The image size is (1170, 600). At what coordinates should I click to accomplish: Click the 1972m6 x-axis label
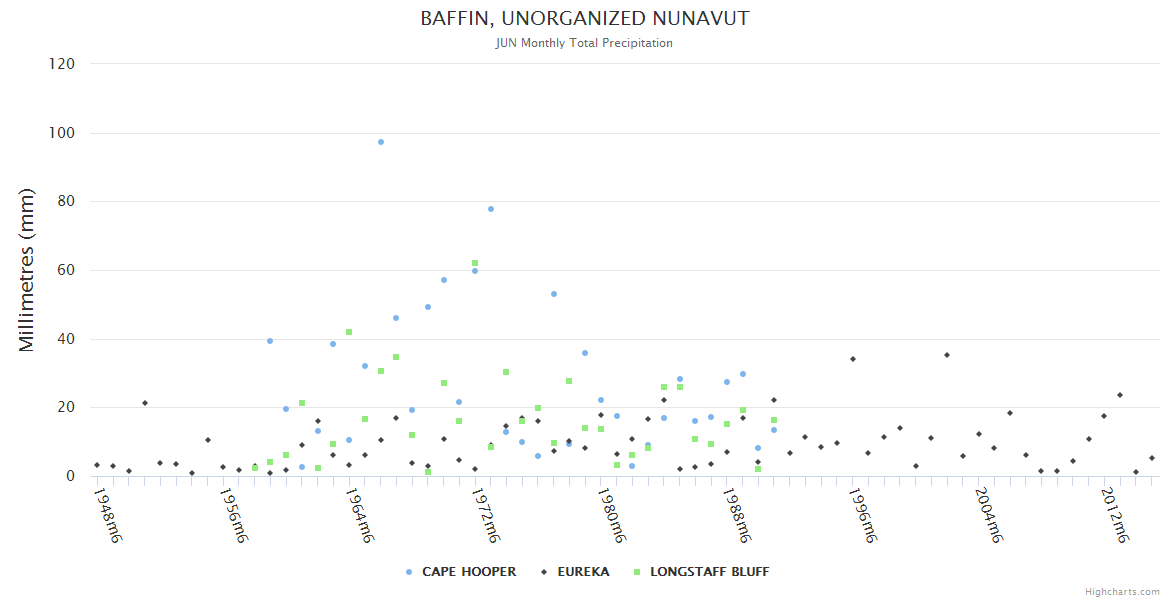tap(485, 515)
